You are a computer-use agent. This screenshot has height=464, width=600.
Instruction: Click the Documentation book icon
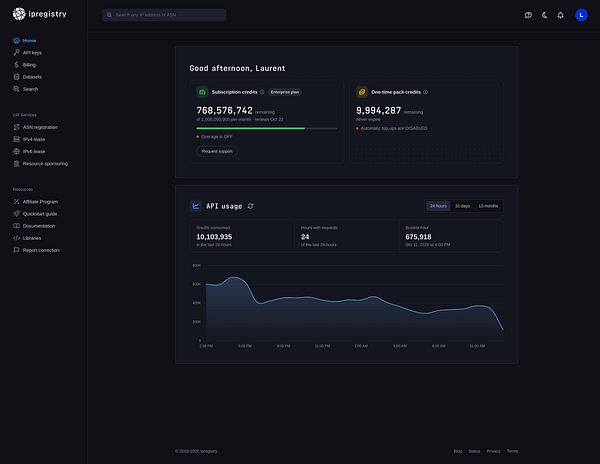pos(16,226)
